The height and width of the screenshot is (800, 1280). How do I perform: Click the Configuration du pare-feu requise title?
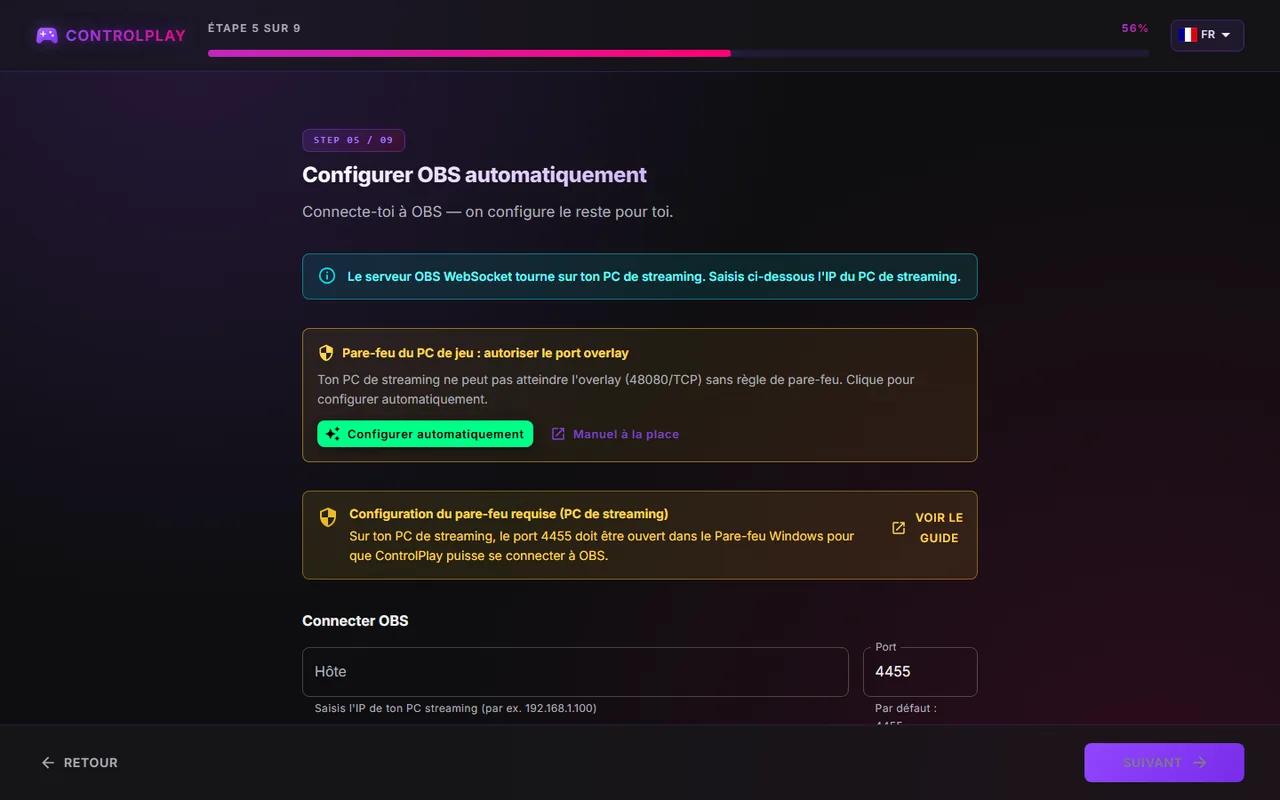(x=508, y=514)
